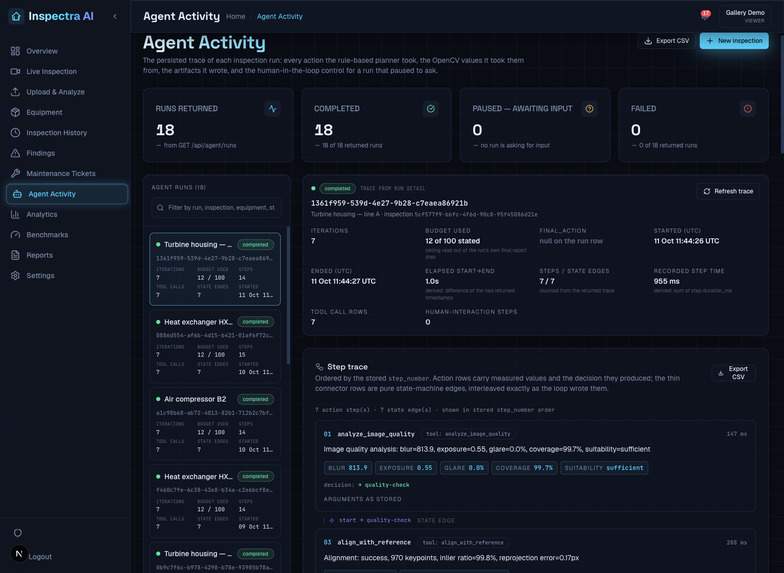
Task: Click the BLUR 813.9 chip
Action: (348, 468)
